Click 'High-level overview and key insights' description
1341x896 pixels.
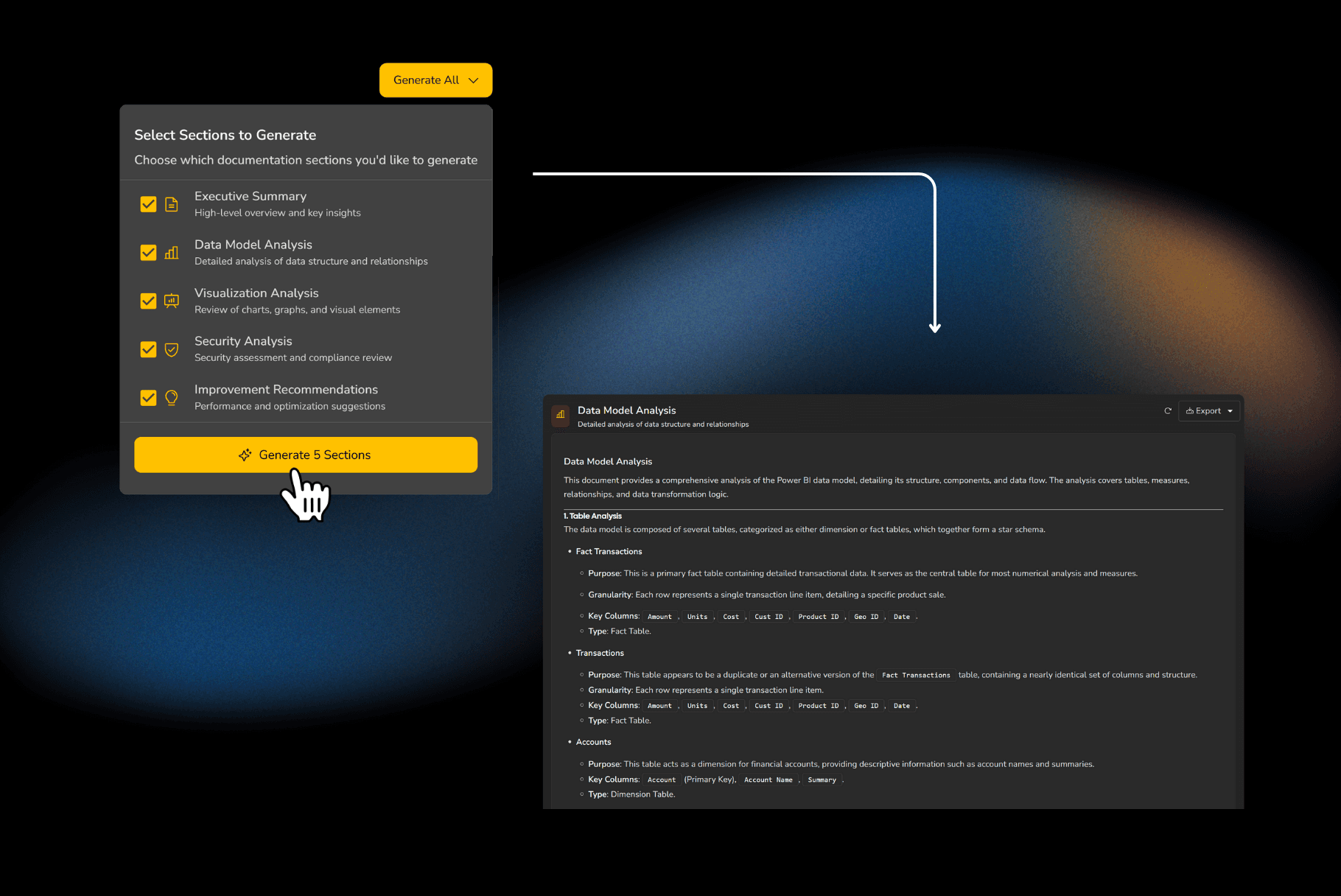pyautogui.click(x=278, y=213)
